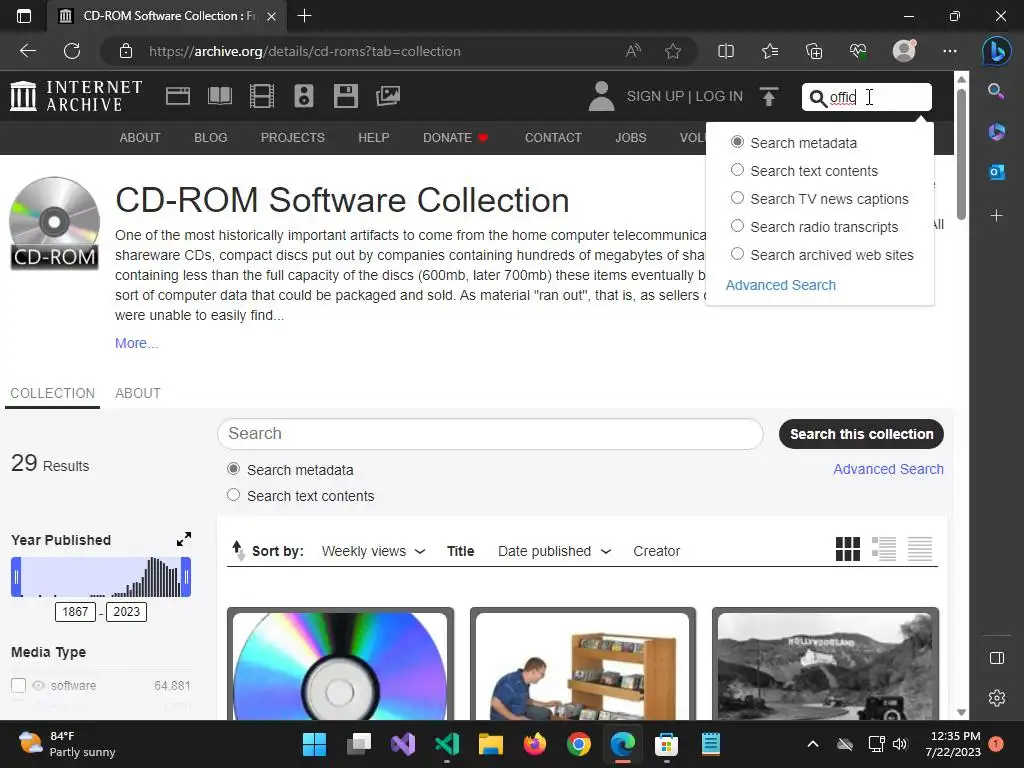The image size is (1024, 768).
Task: Click left handle of year range slider
Action: [16, 577]
